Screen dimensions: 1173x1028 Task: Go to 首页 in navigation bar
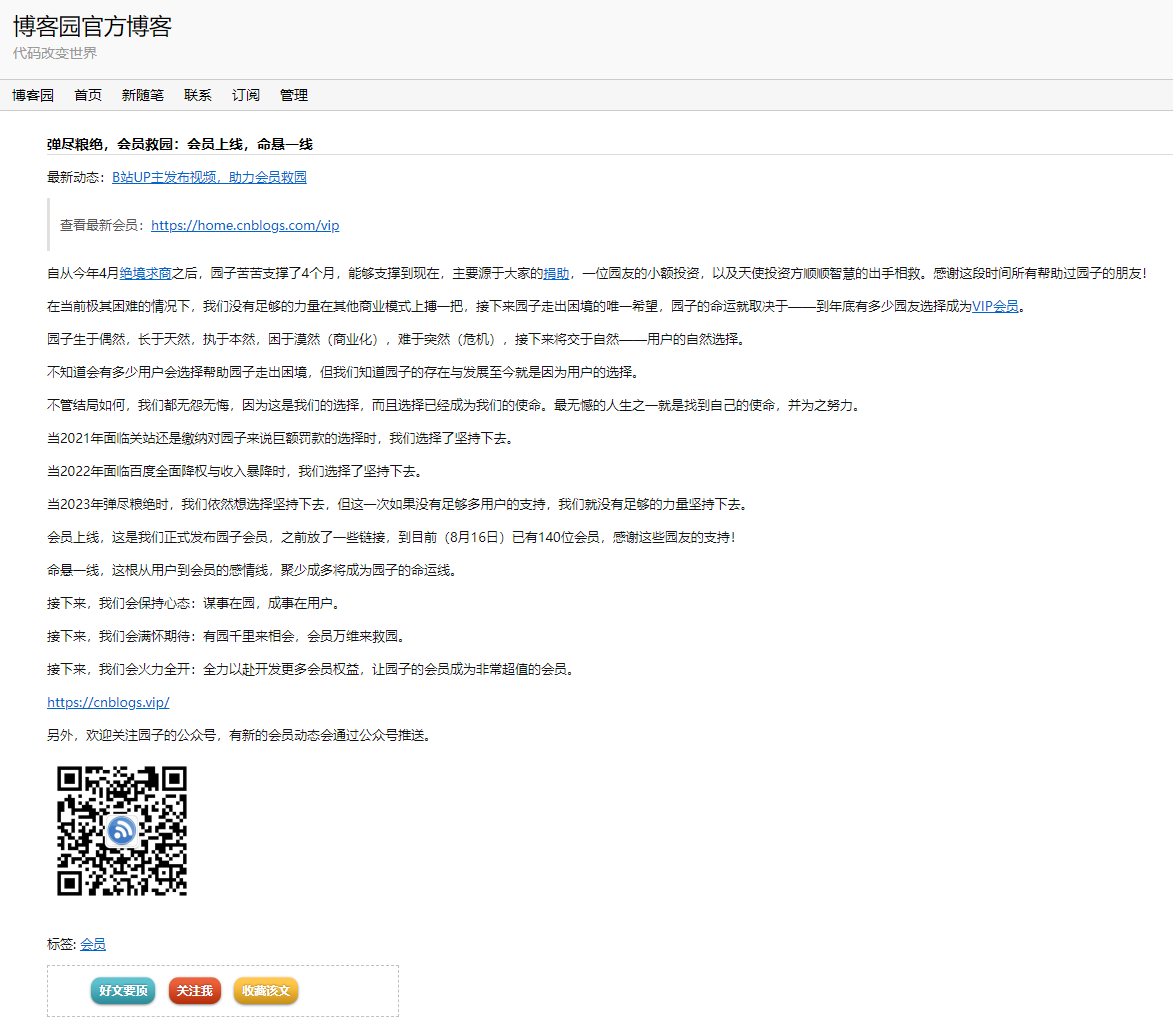(x=88, y=95)
